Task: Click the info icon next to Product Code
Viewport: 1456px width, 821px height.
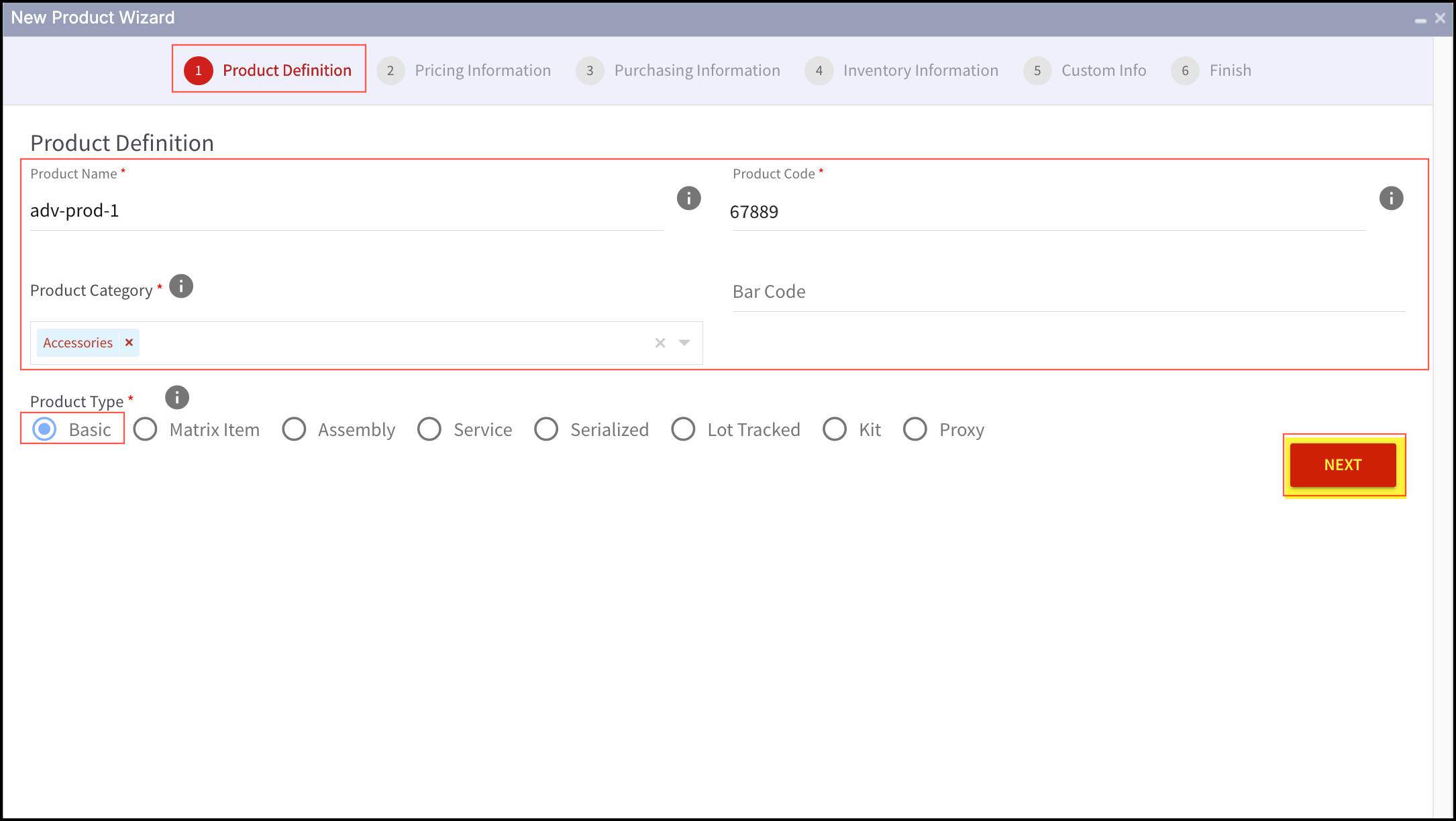Action: pyautogui.click(x=1391, y=198)
